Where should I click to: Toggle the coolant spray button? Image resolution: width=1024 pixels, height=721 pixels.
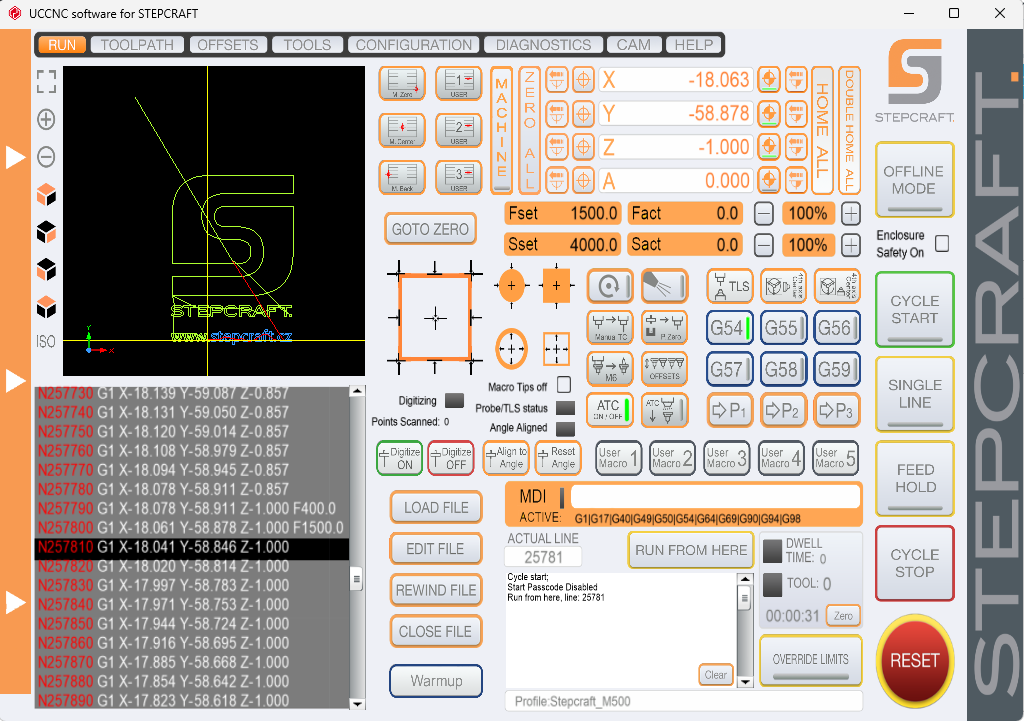pyautogui.click(x=665, y=286)
